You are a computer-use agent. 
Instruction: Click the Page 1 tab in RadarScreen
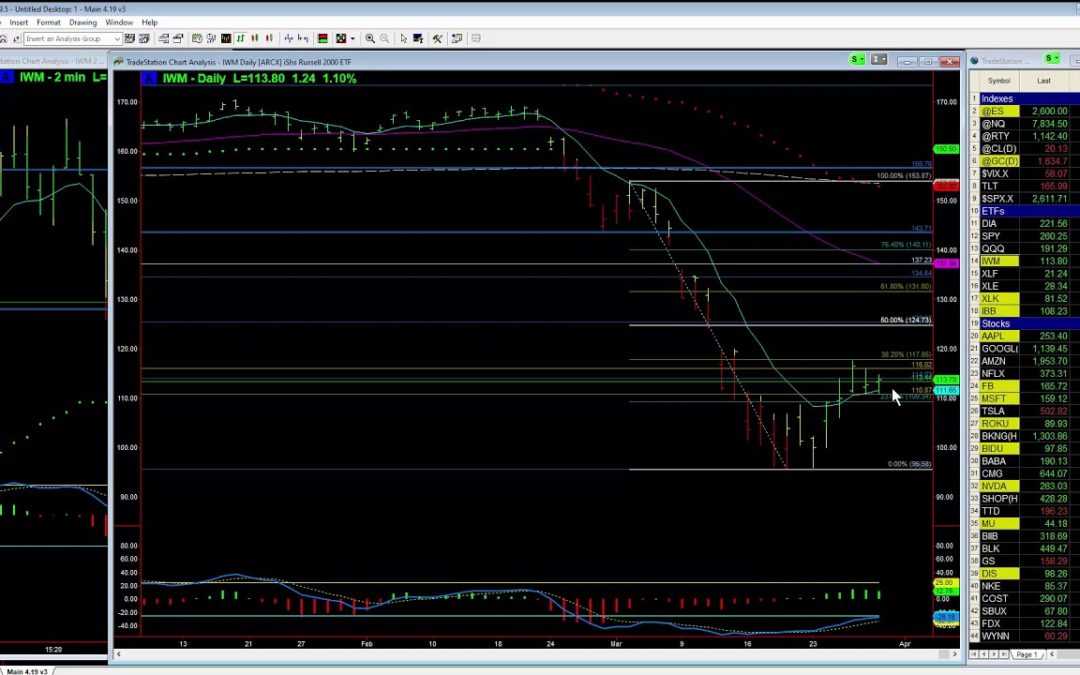click(1026, 654)
